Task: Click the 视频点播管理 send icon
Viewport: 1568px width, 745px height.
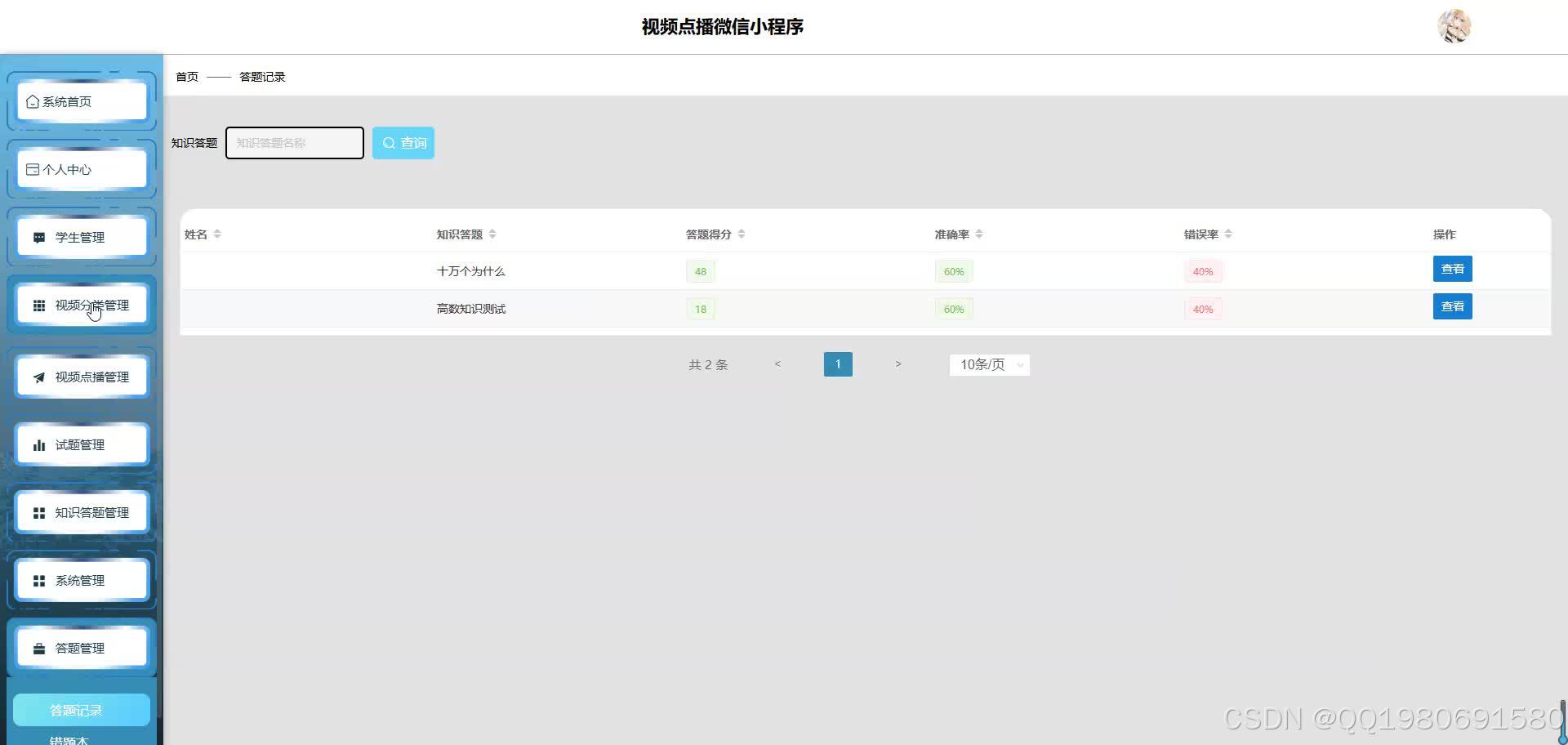Action: click(38, 377)
